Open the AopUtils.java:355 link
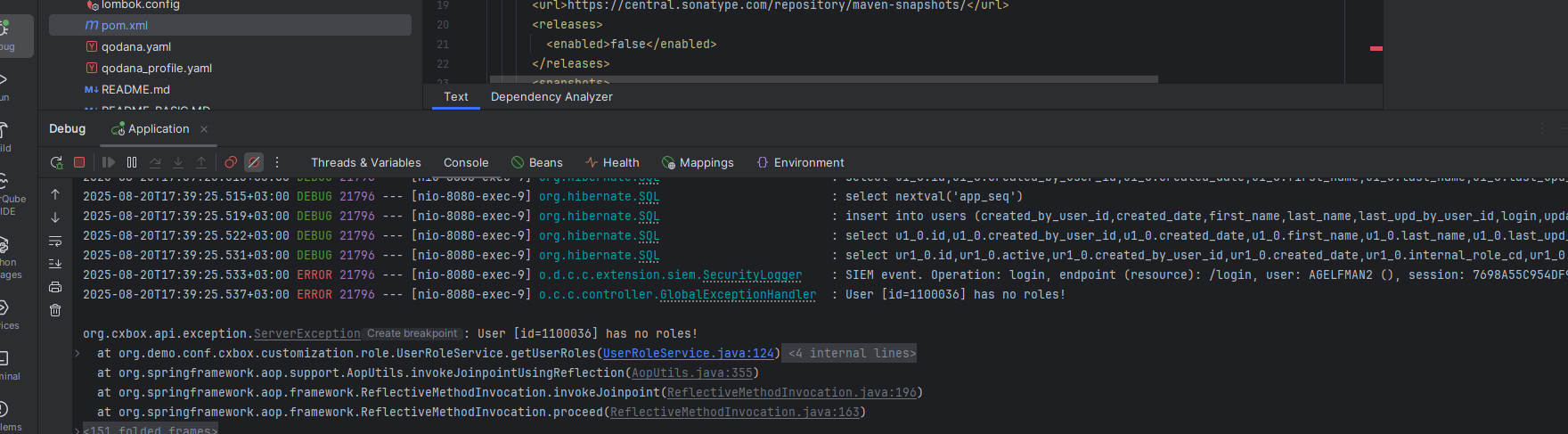Viewport: 1568px width, 434px height. pos(692,373)
